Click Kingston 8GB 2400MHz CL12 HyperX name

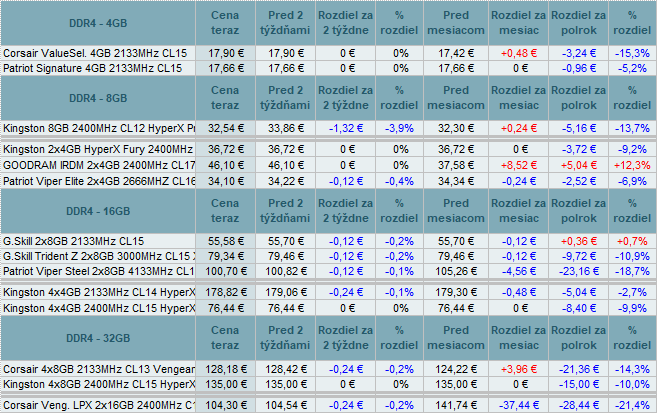tap(99, 128)
